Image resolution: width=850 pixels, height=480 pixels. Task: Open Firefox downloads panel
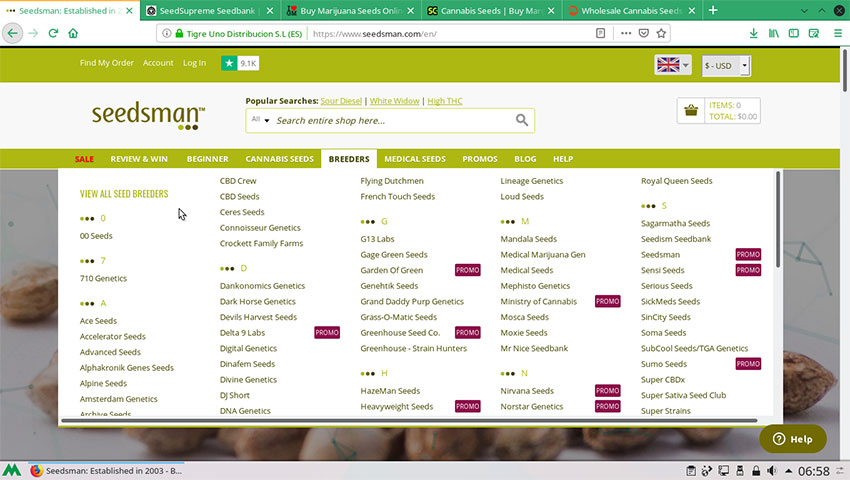pyautogui.click(x=752, y=32)
